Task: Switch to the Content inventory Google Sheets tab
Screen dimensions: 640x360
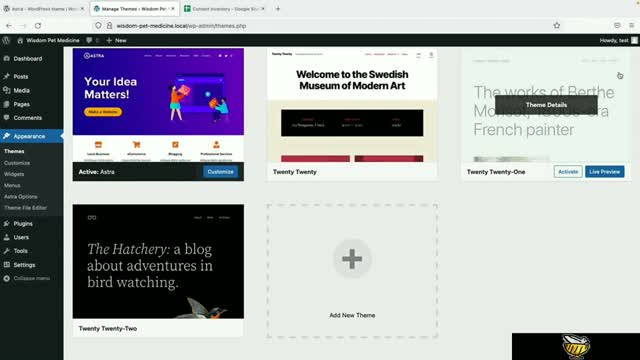Action: tap(224, 9)
